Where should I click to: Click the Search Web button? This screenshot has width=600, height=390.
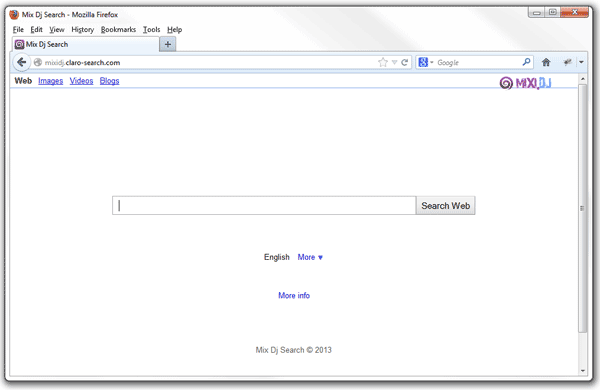445,206
